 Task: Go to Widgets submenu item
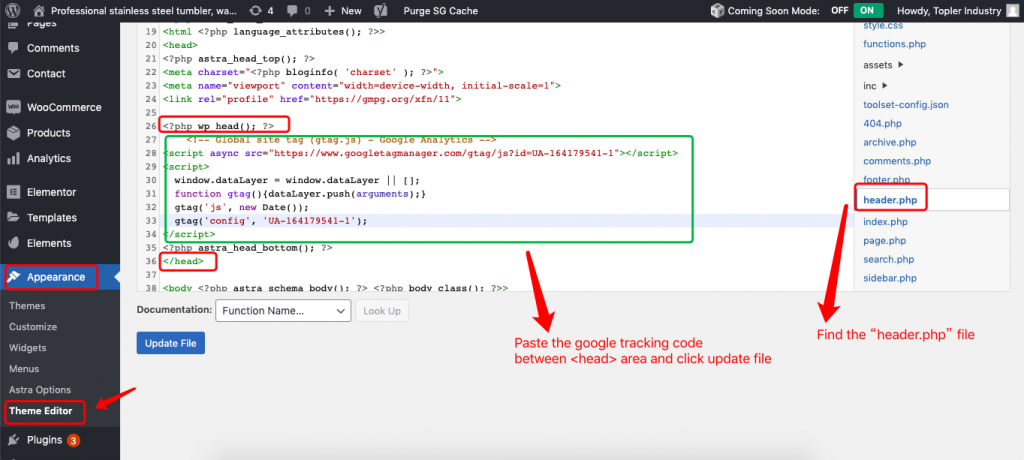click(28, 348)
